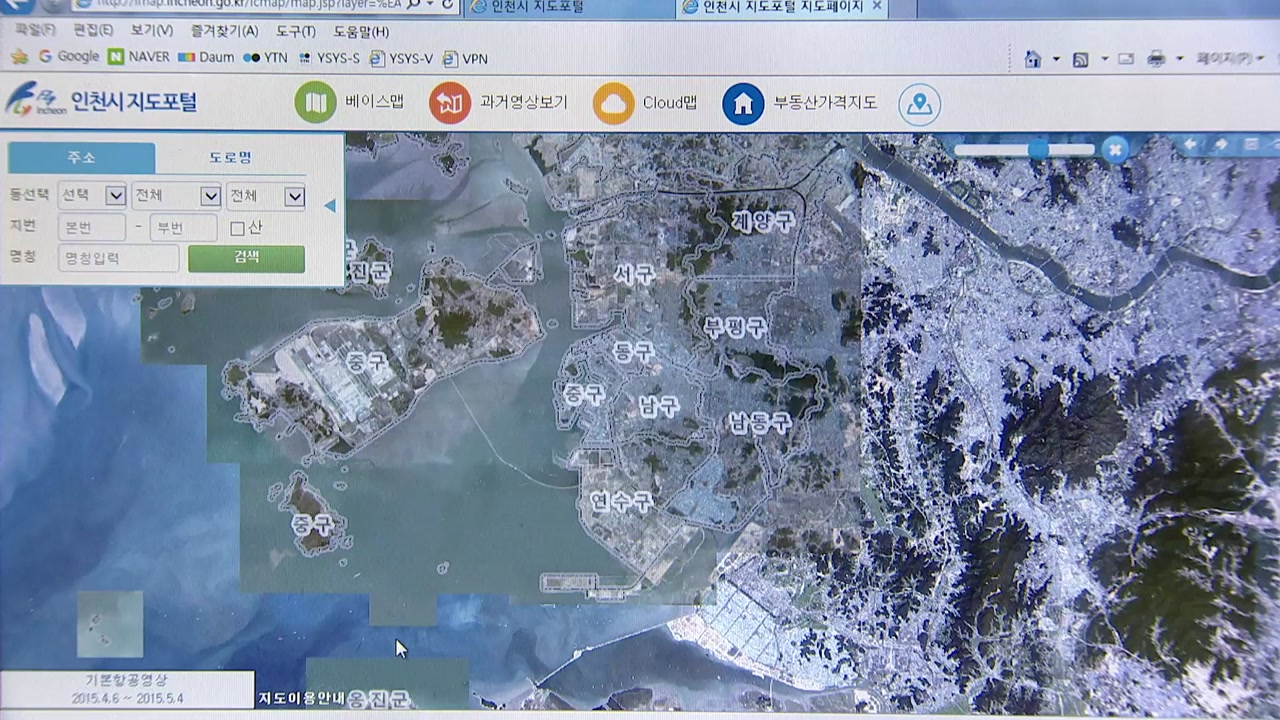Image resolution: width=1280 pixels, height=720 pixels.
Task: Click the 본번 input field
Action: (x=92, y=228)
